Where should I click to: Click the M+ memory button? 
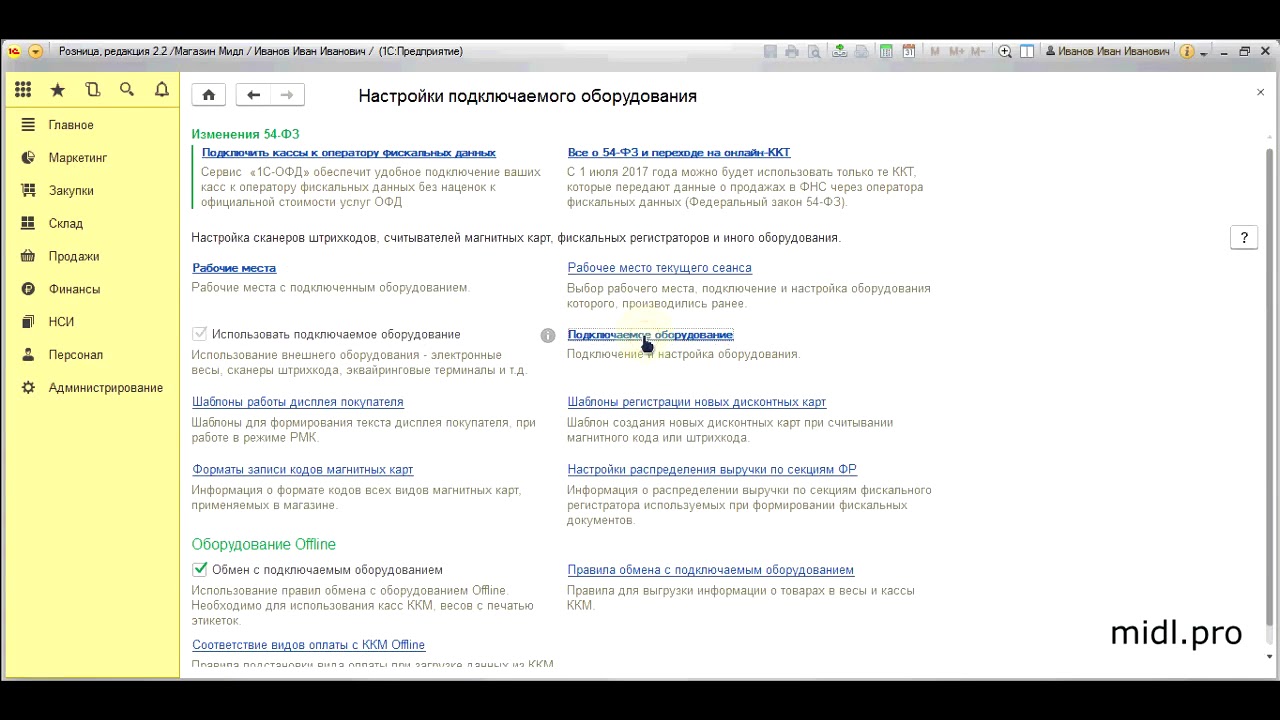pos(956,51)
